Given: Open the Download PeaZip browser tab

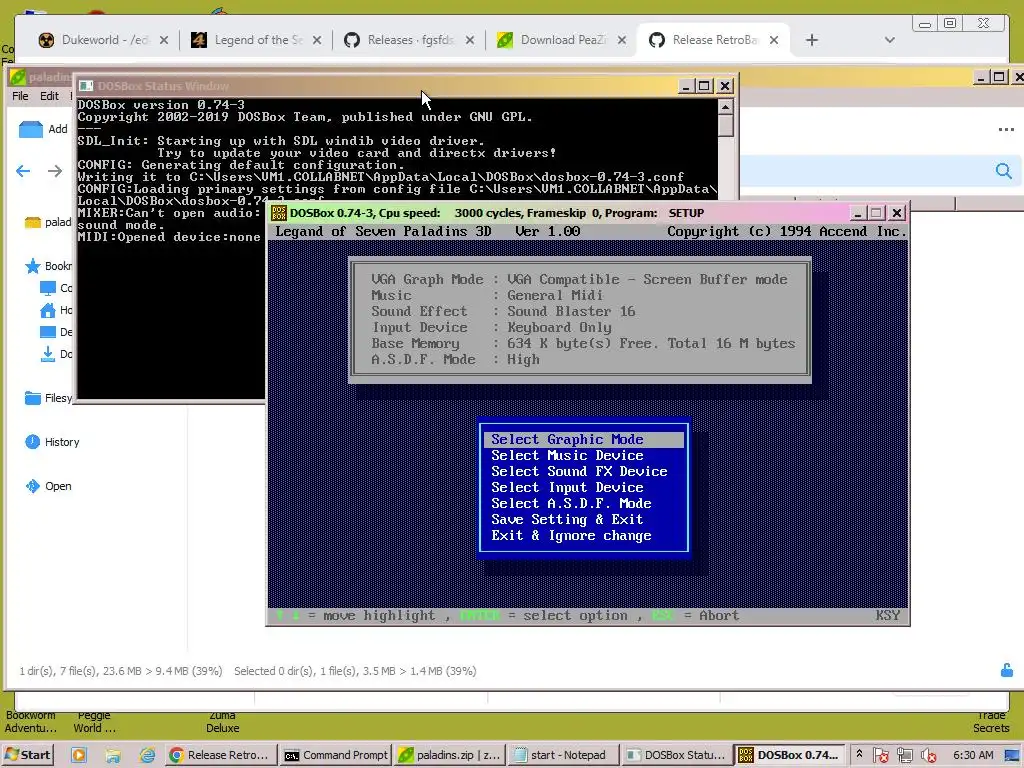Looking at the screenshot, I should [x=562, y=40].
